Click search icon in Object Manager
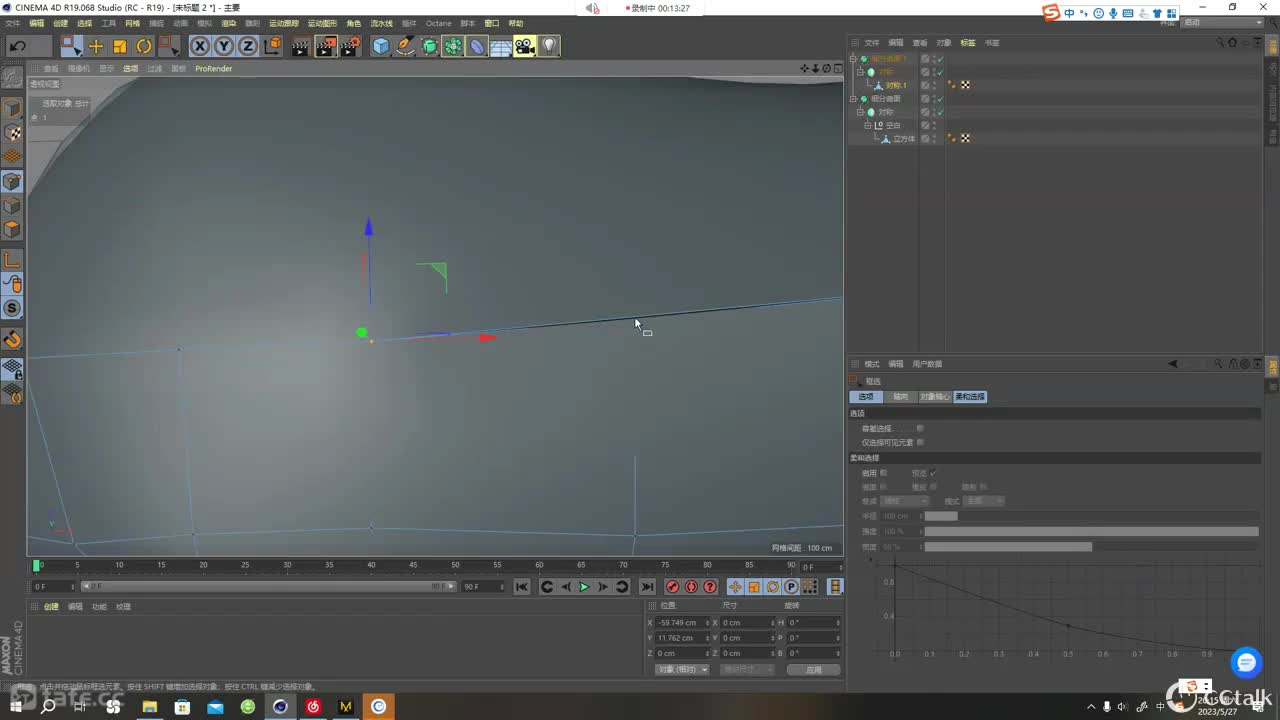The image size is (1280, 720). [1220, 43]
